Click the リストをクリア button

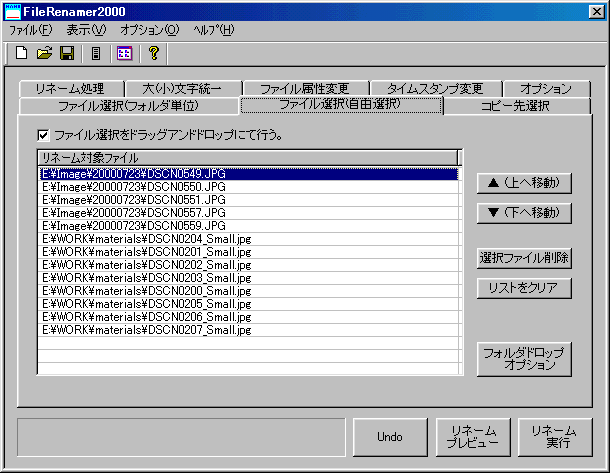(524, 288)
